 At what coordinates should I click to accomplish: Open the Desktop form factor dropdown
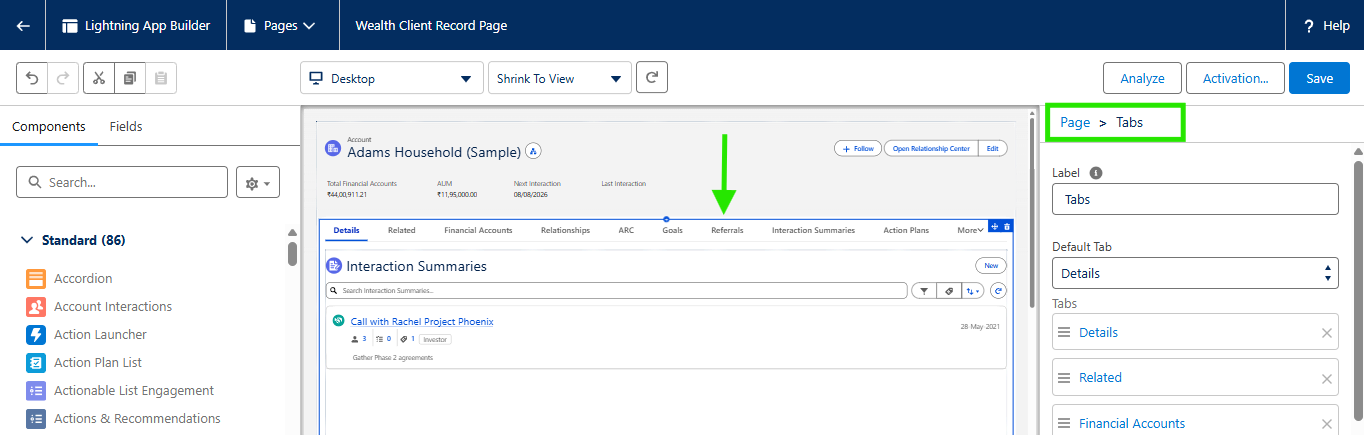[390, 79]
